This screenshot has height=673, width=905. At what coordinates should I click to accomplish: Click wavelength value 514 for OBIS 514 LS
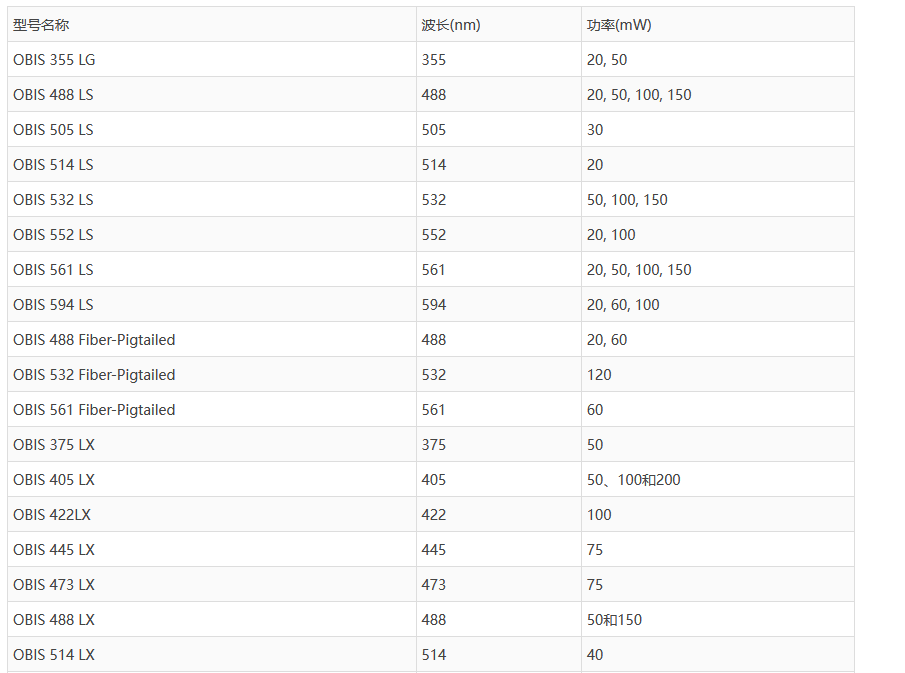pos(434,165)
